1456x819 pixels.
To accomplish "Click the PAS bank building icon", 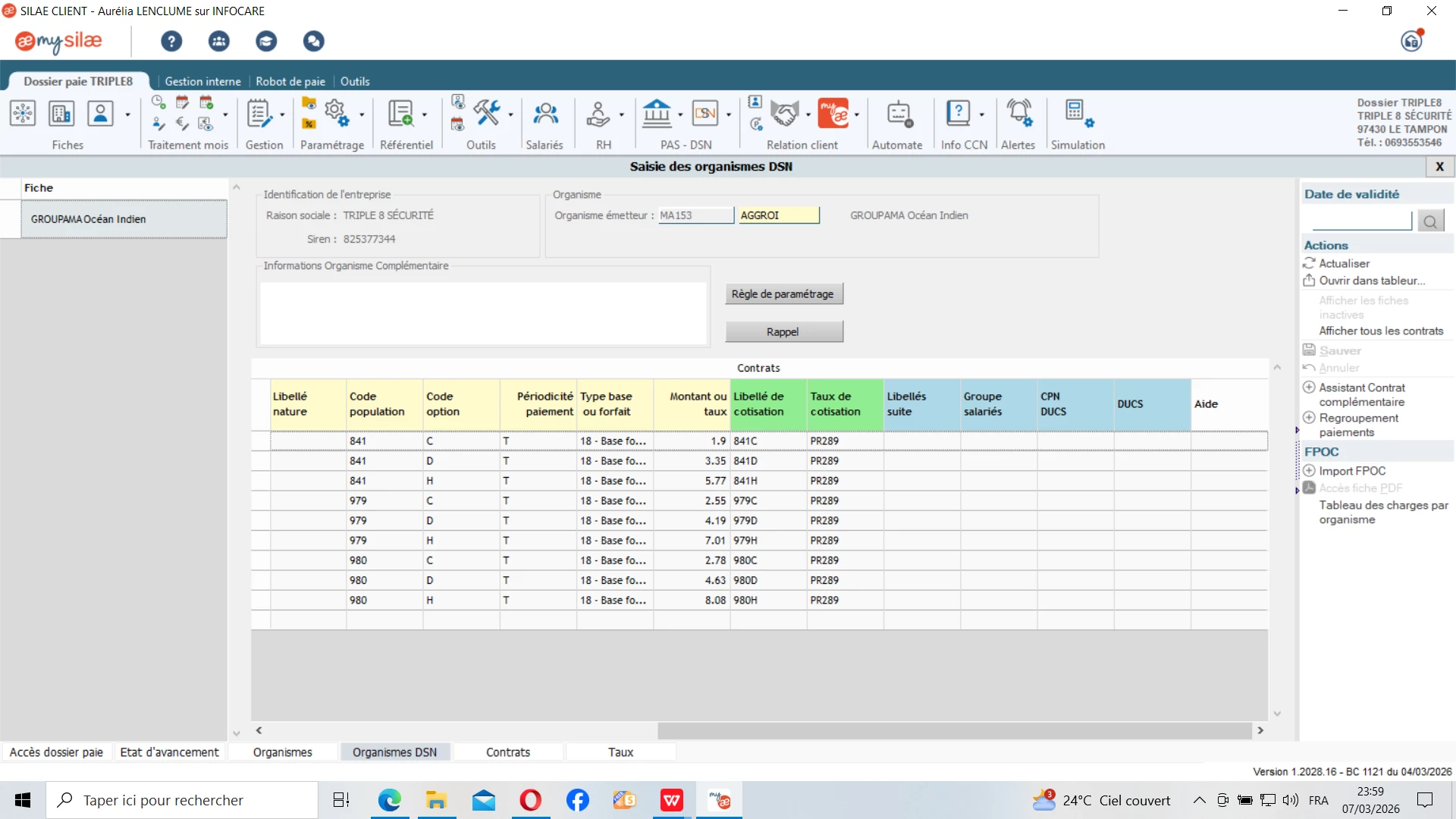I will pyautogui.click(x=657, y=115).
